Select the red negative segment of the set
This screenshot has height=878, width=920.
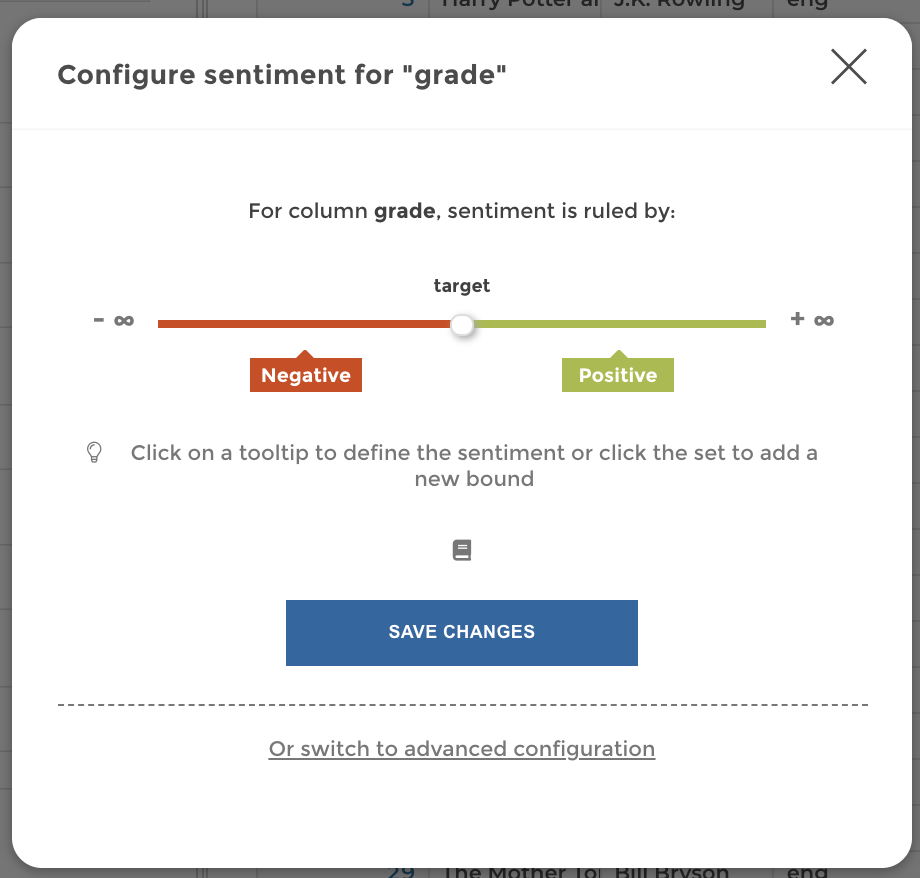300,323
